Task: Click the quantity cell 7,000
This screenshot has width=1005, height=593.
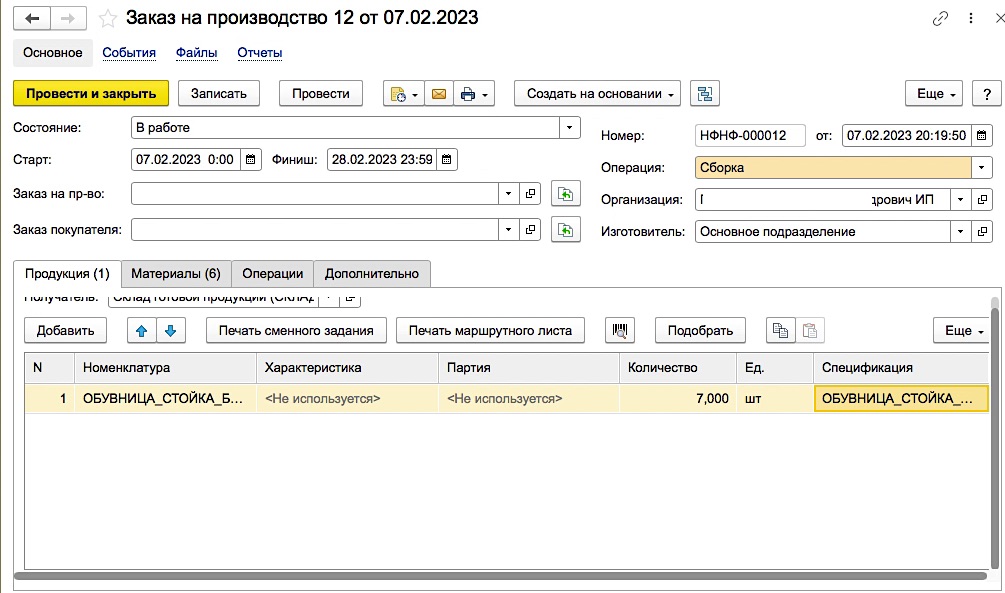Action: (677, 398)
